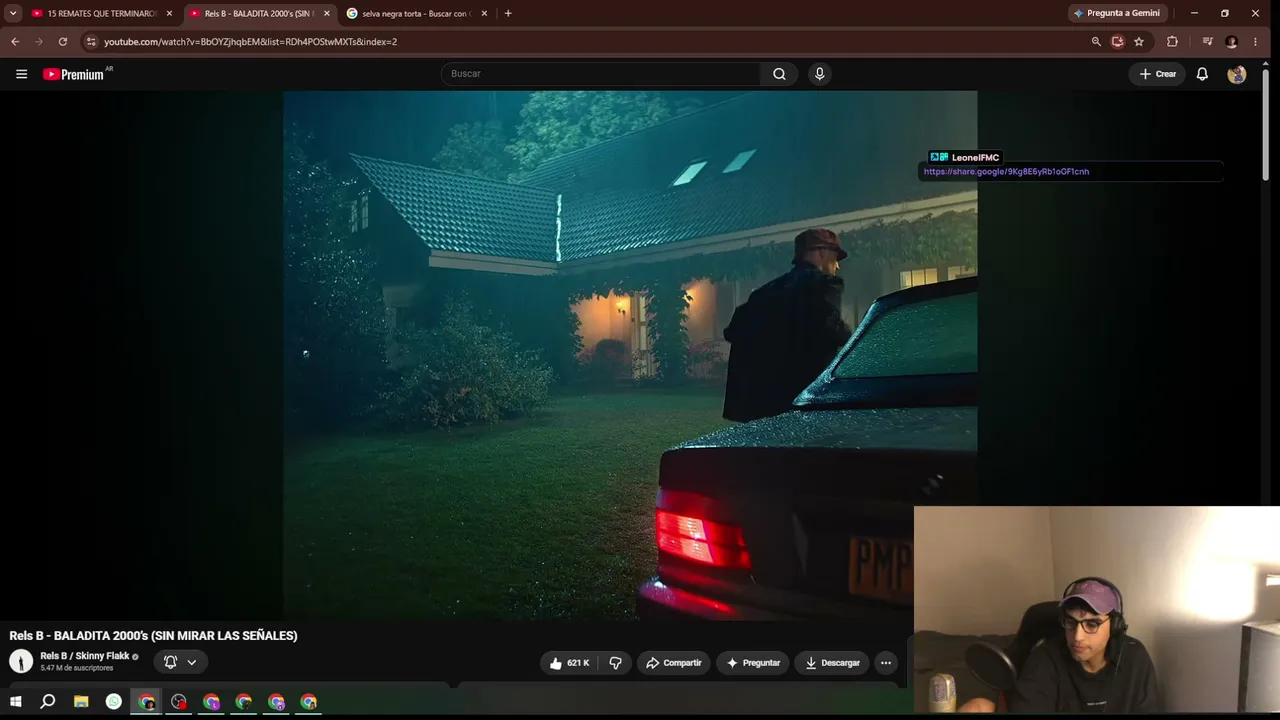Click the page vertical scrollbar
1280x720 pixels.
click(x=1266, y=125)
